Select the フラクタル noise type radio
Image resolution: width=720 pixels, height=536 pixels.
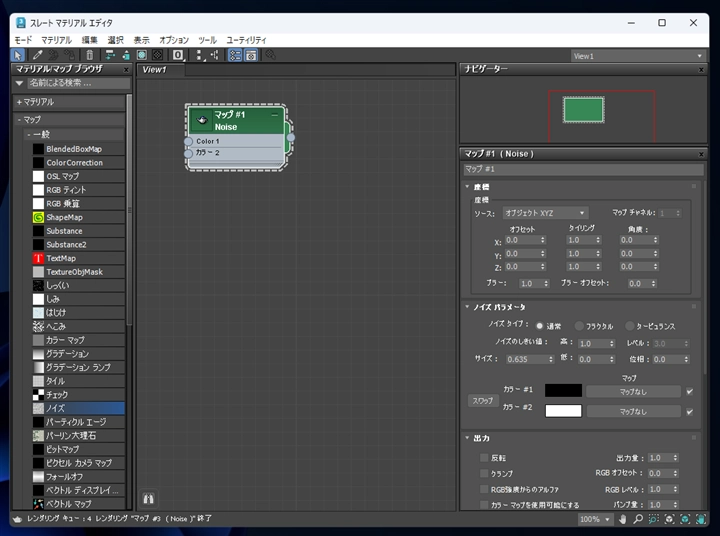pos(579,326)
